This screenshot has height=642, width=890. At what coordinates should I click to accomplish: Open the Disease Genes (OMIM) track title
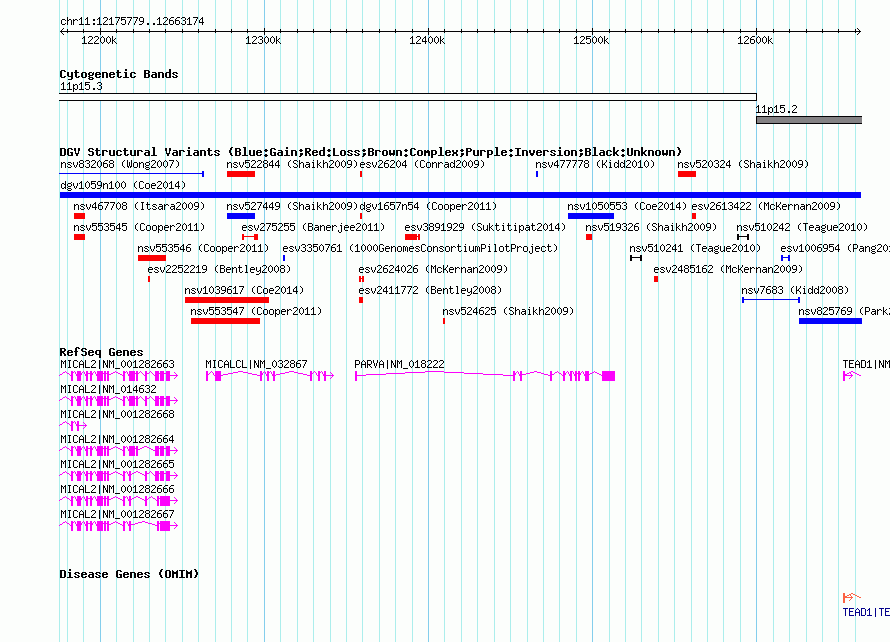coord(129,574)
